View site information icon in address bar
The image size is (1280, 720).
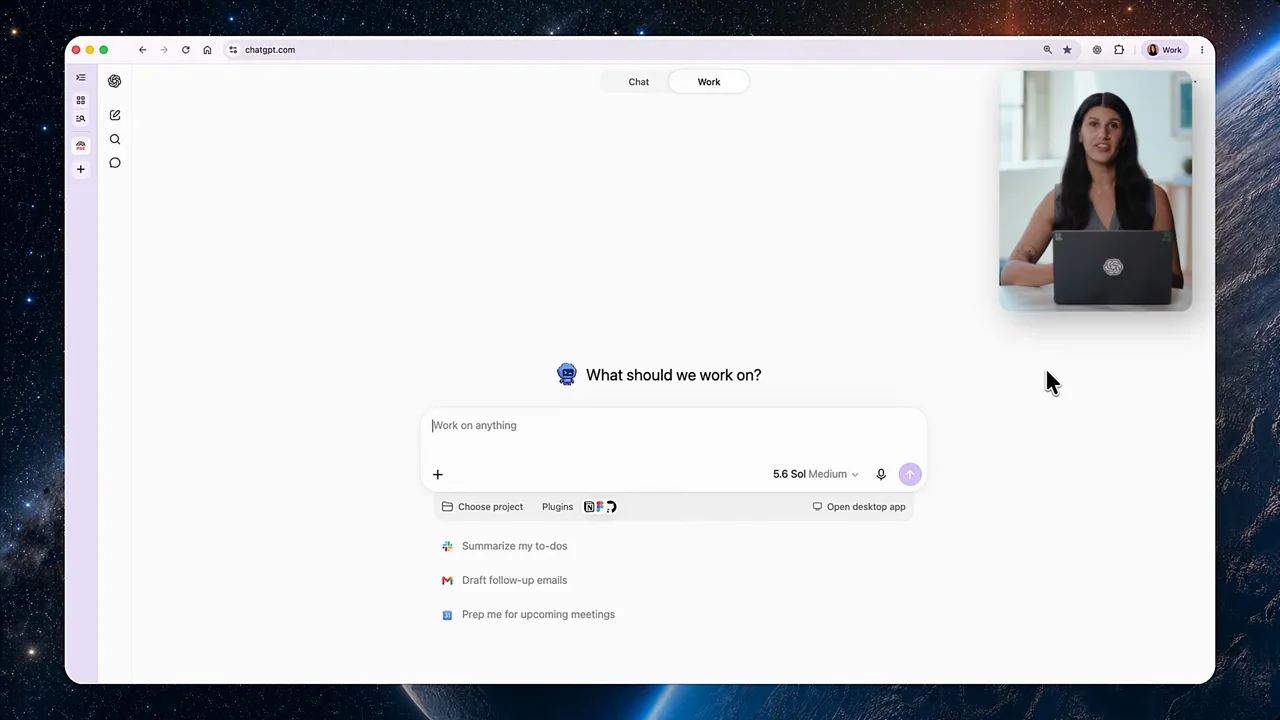[233, 50]
